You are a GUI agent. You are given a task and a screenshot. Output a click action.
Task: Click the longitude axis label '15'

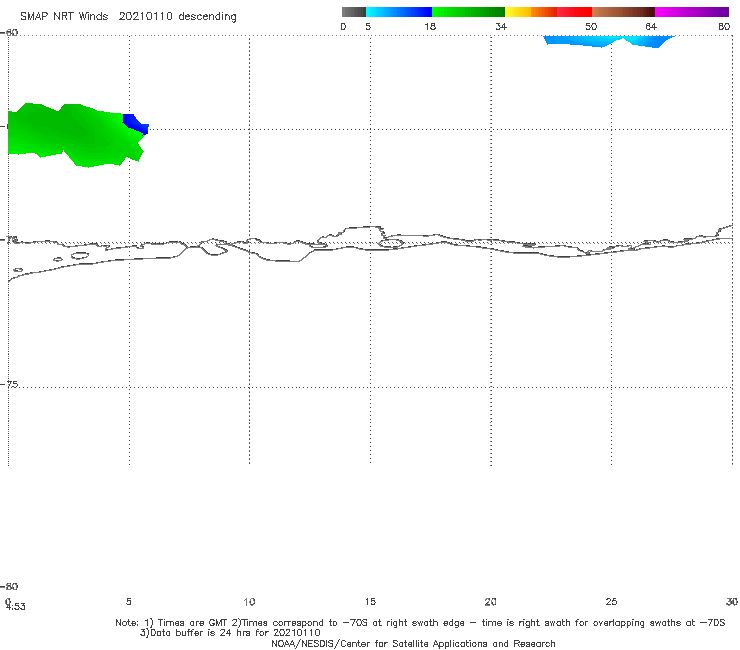(370, 601)
